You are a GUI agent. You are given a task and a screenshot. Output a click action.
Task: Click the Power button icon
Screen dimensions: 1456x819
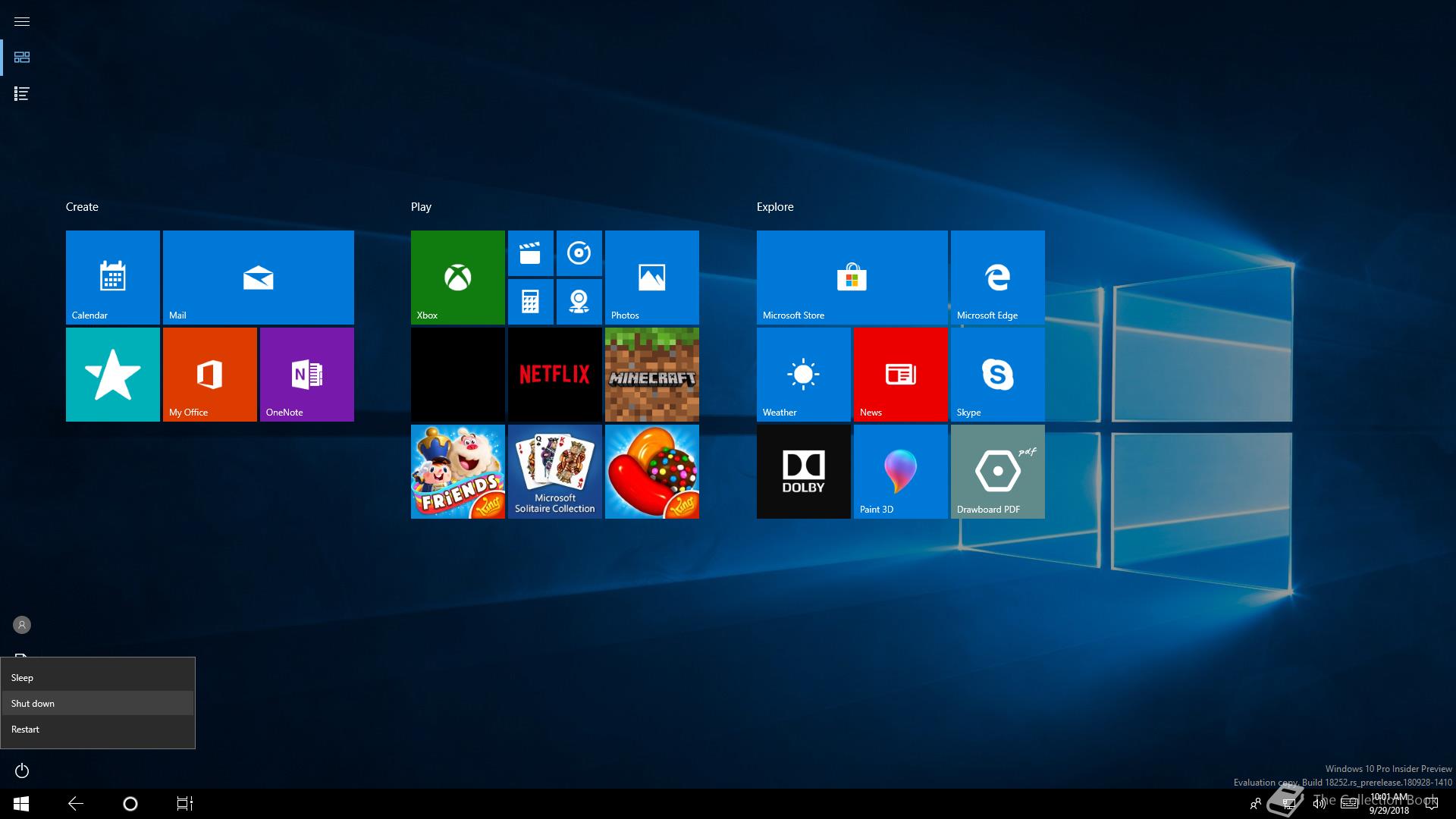coord(22,770)
